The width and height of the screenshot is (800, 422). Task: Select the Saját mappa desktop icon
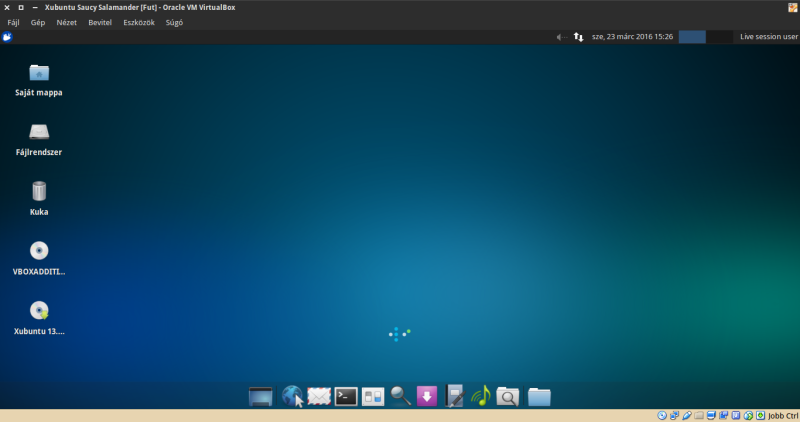[39, 80]
